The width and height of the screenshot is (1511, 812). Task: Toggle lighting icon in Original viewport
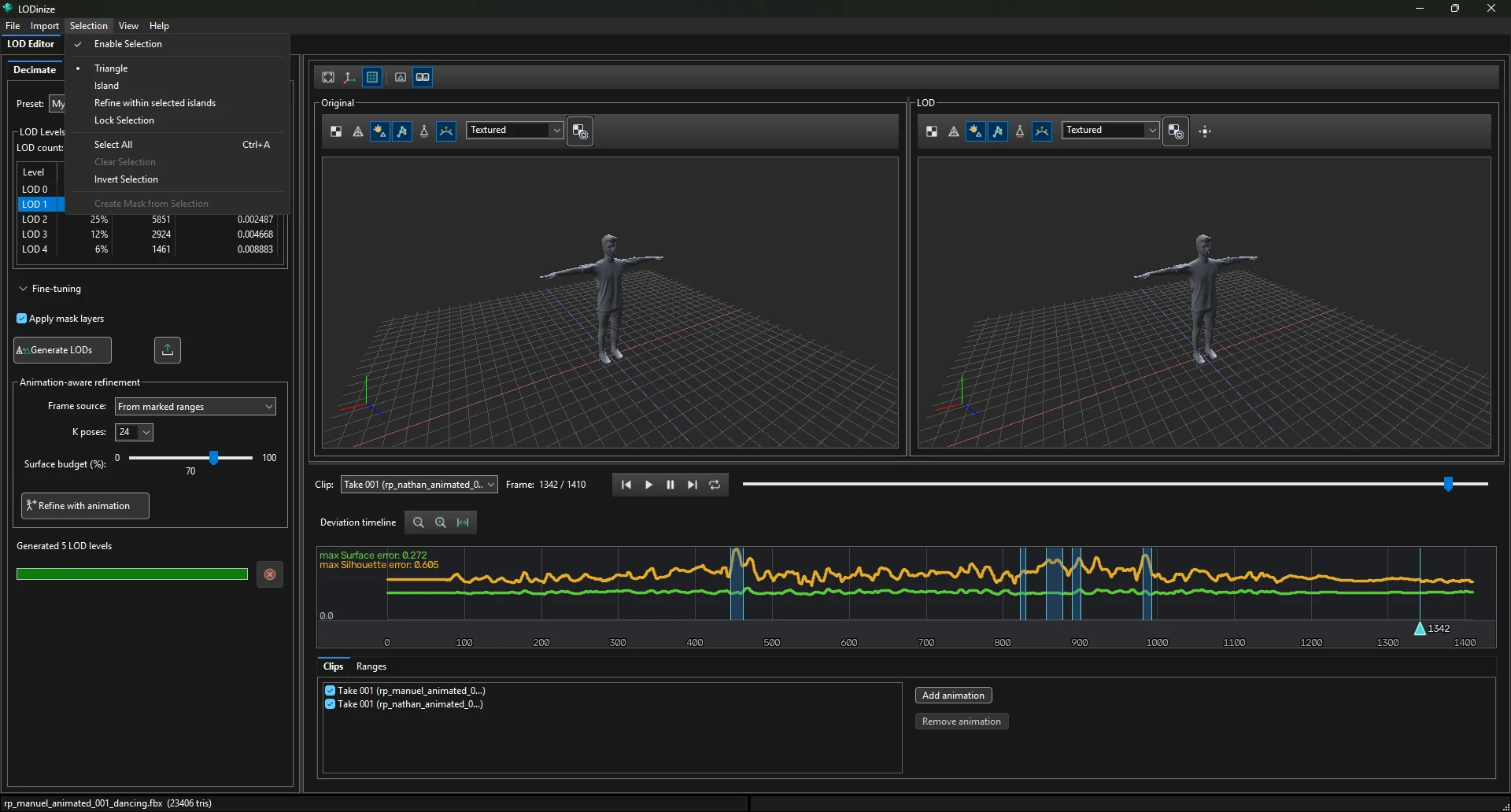380,131
